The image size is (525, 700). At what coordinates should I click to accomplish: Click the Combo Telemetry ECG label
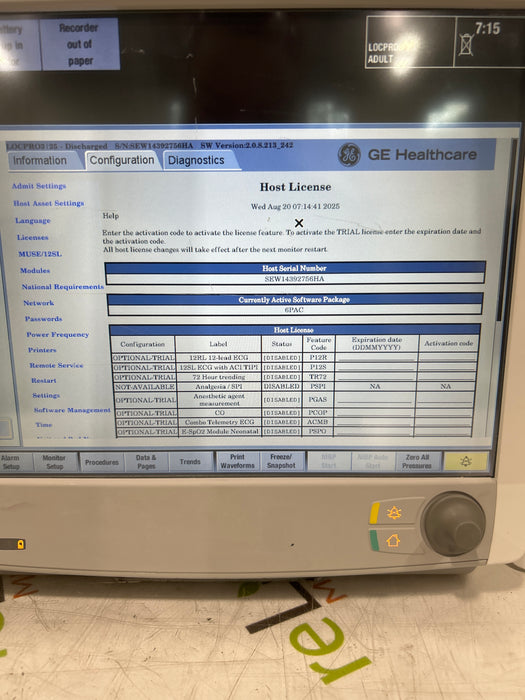(219, 422)
